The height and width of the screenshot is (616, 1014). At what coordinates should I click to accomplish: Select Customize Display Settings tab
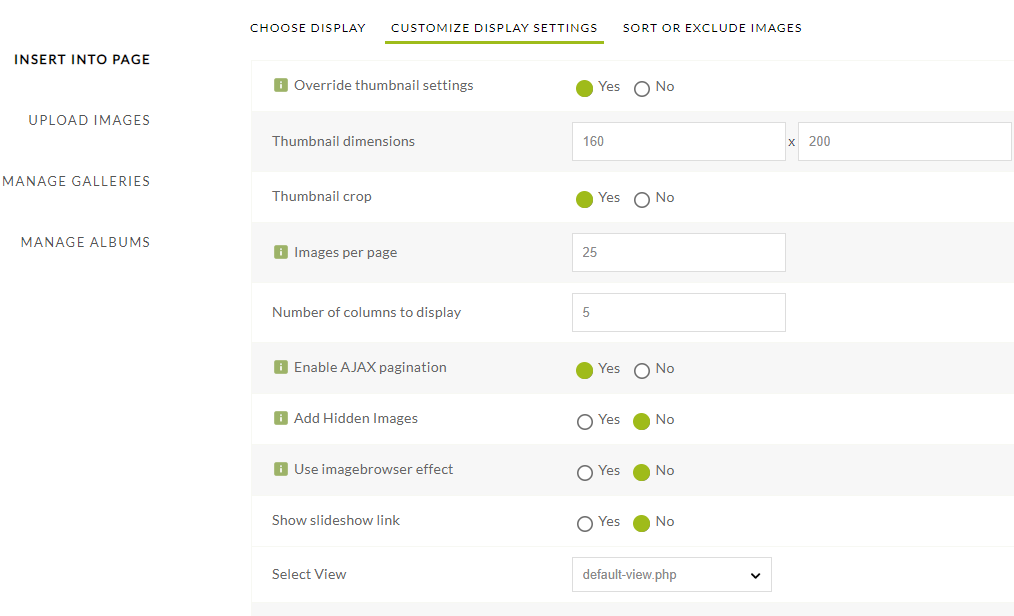[494, 28]
